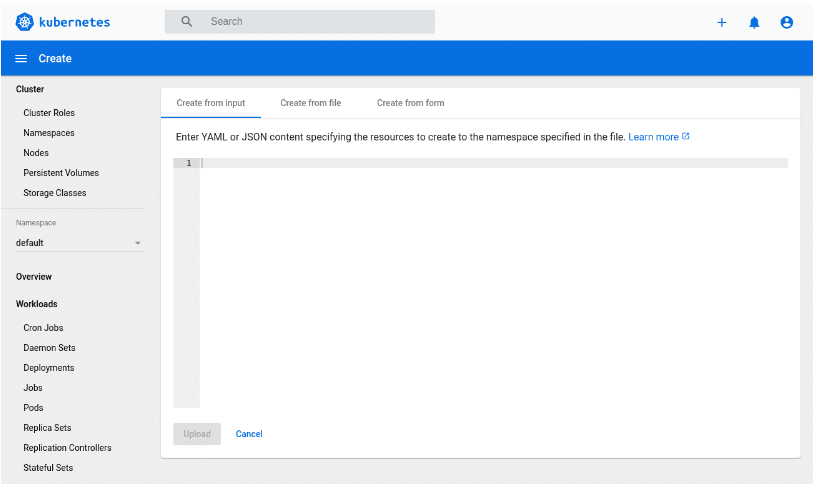Open the user account icon
The height and width of the screenshot is (487, 815).
click(786, 22)
